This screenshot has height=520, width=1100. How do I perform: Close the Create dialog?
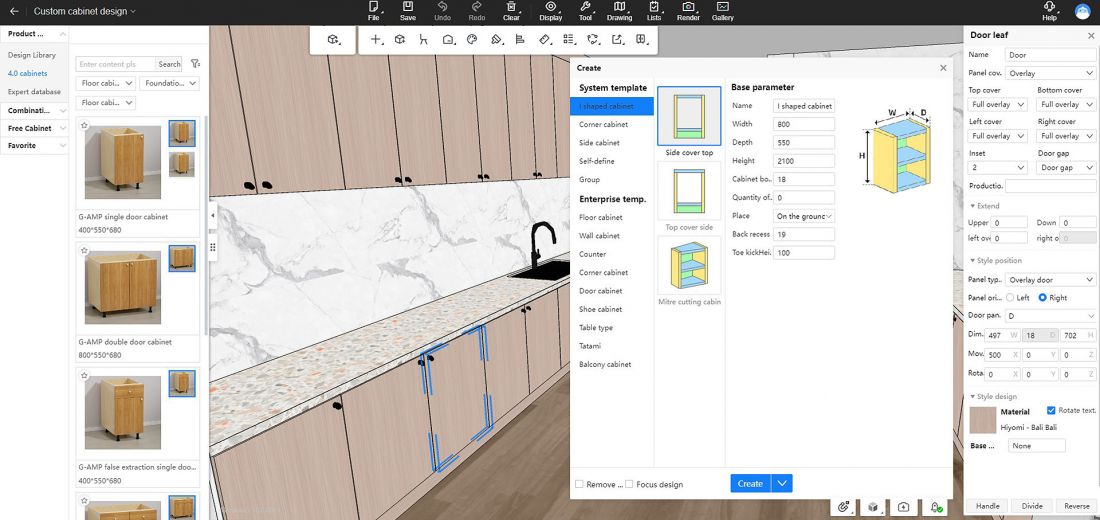[943, 68]
